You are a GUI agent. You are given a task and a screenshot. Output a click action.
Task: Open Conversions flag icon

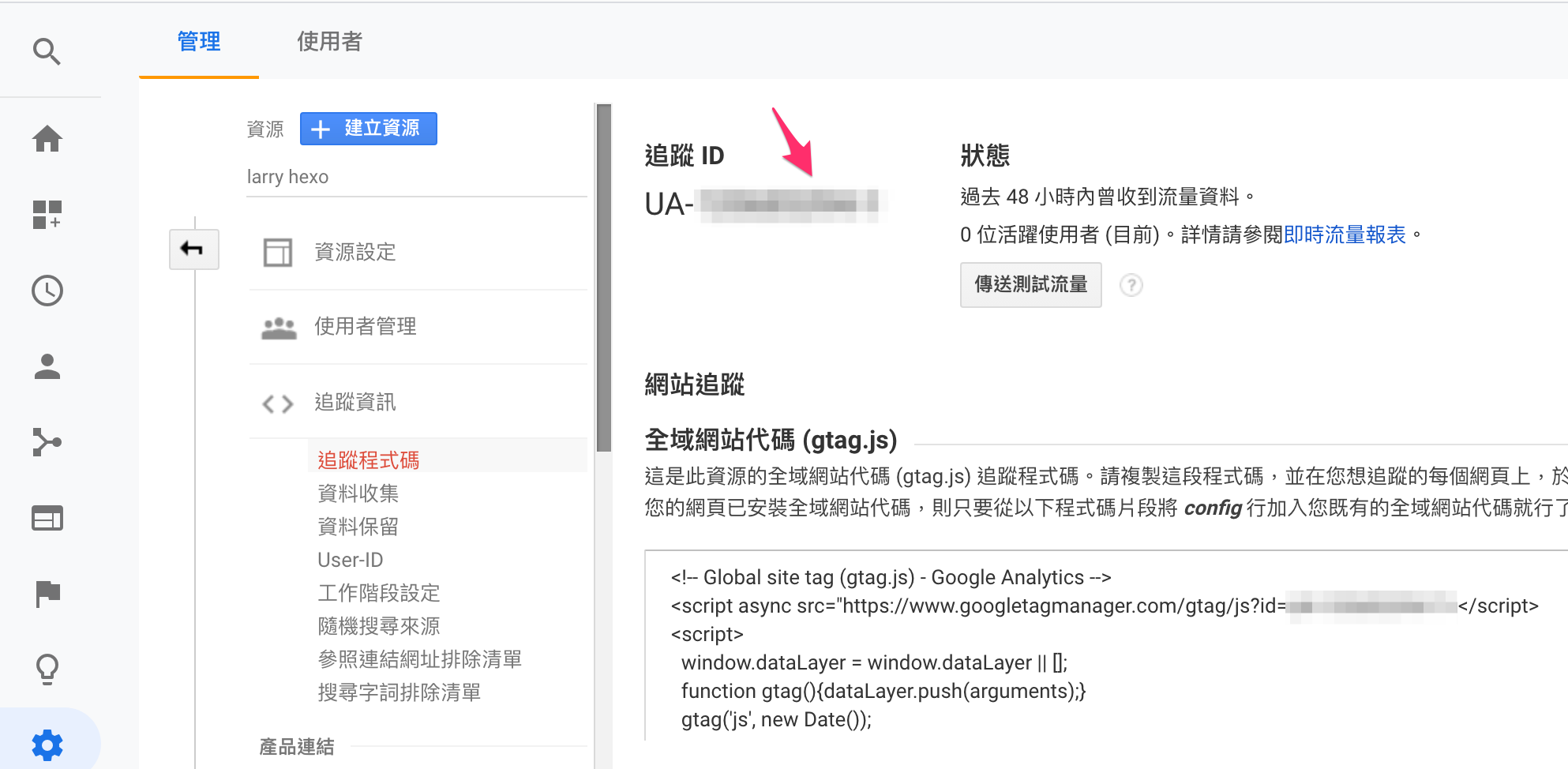click(x=47, y=594)
